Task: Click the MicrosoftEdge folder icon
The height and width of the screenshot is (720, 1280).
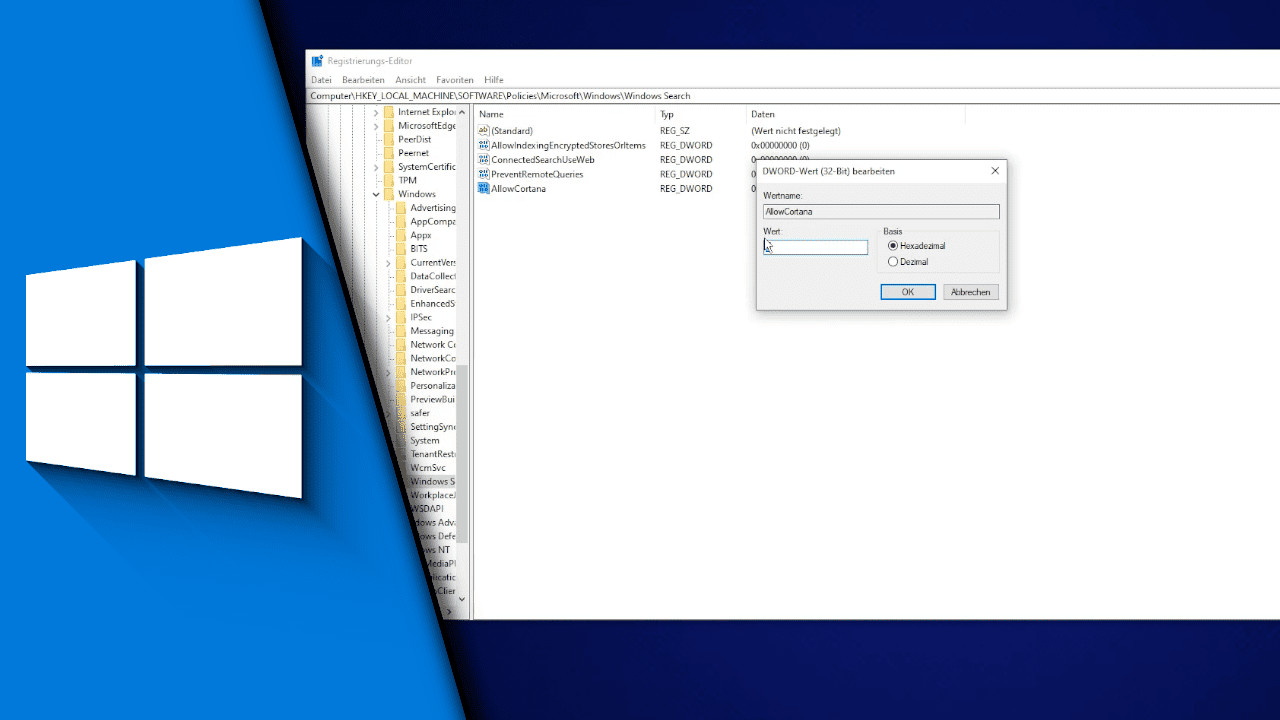Action: tap(389, 126)
